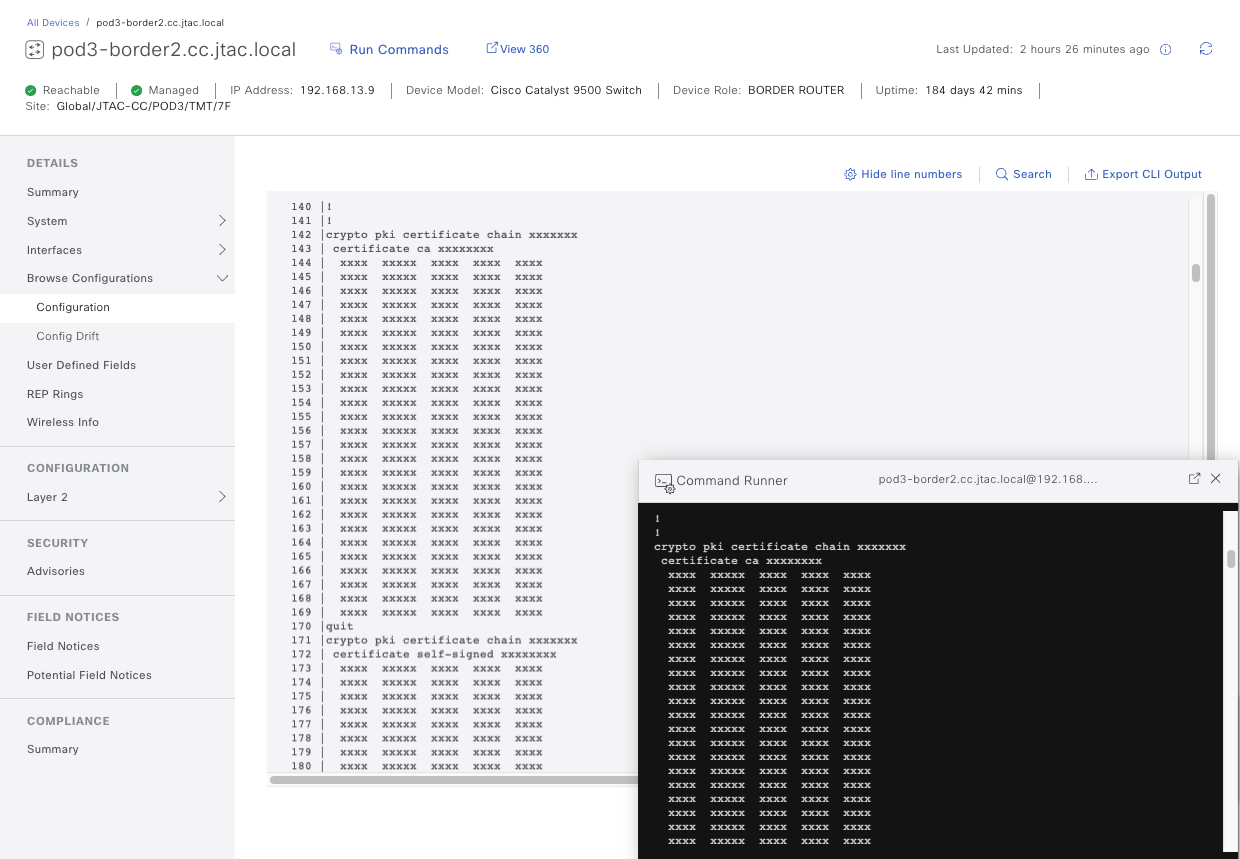The height and width of the screenshot is (859, 1240).
Task: Expand the Interfaces menu chevron
Action: coord(222,250)
